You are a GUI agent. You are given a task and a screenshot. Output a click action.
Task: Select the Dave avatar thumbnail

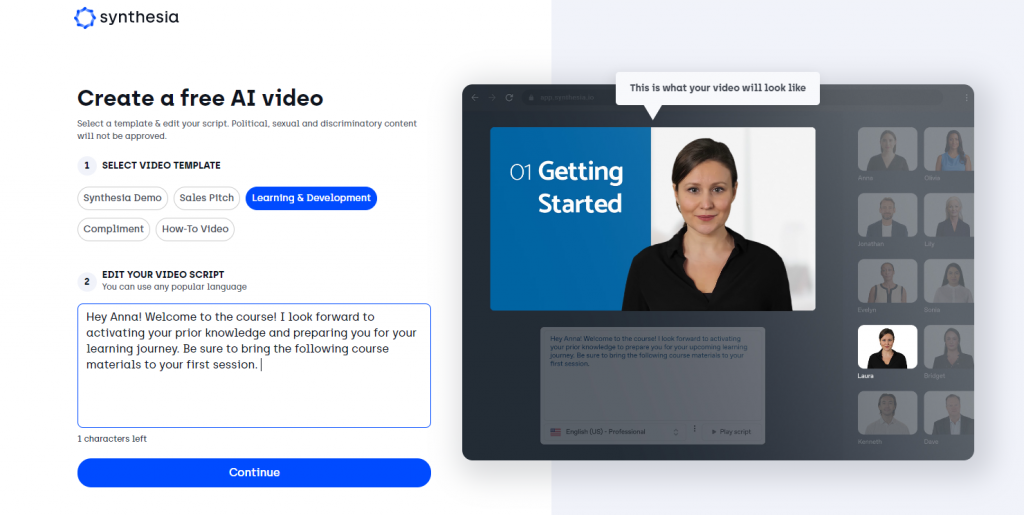click(x=949, y=413)
